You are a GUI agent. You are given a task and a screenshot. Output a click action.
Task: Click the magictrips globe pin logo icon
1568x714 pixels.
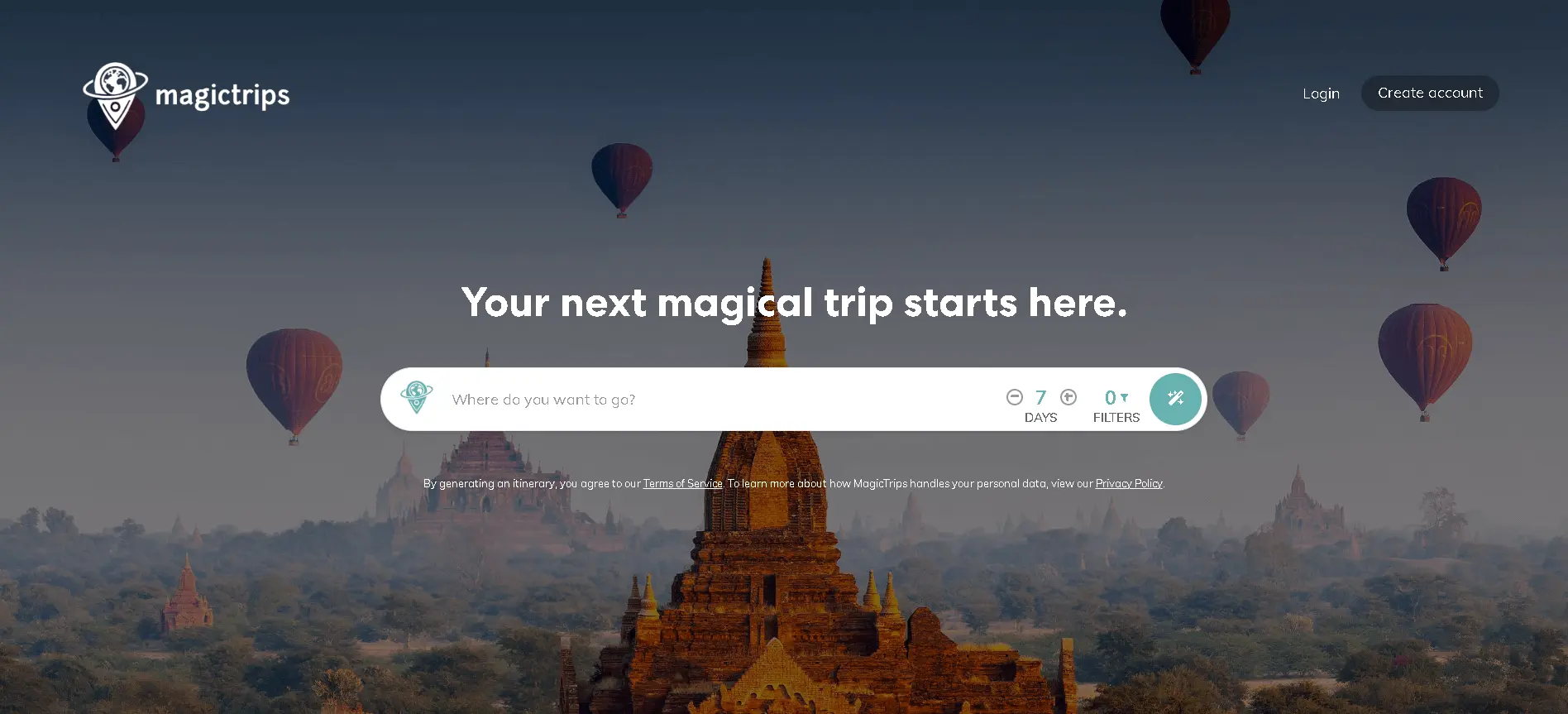point(116,95)
